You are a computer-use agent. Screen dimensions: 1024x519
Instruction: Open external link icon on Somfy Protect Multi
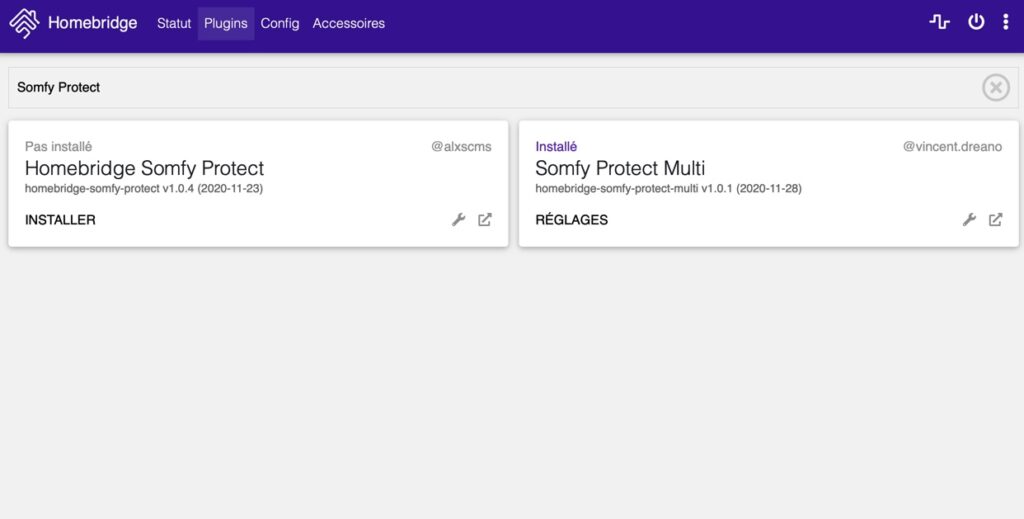pos(995,220)
